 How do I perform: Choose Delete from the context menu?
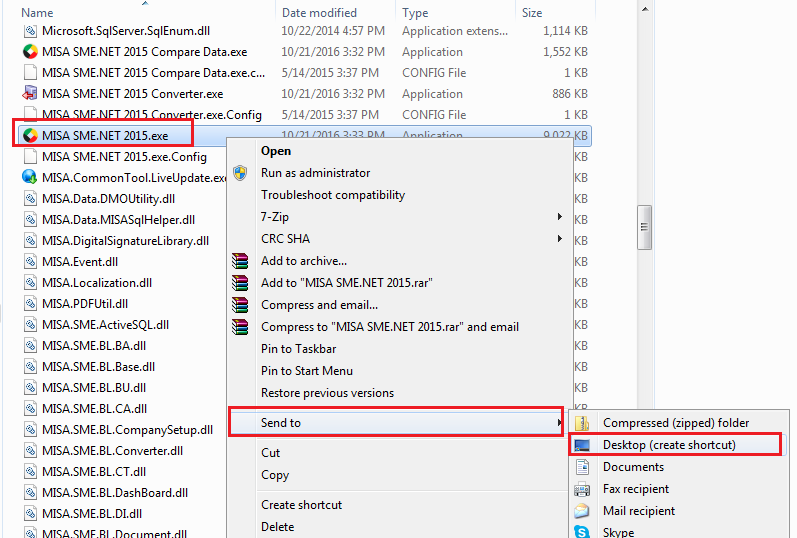click(x=278, y=527)
